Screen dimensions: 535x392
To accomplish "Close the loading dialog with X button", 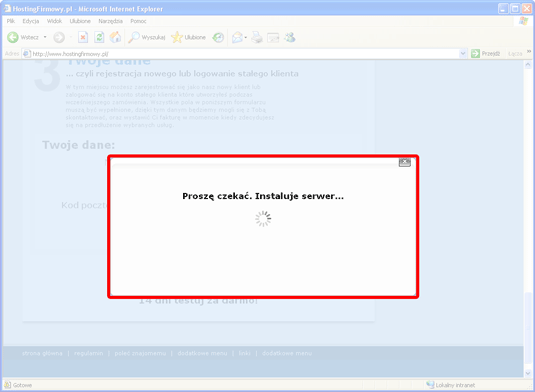I will 405,162.
